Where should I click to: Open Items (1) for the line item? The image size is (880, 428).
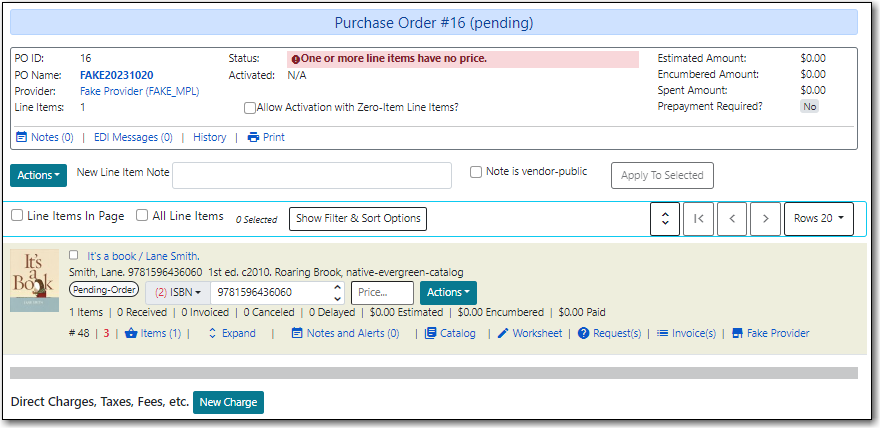(x=153, y=333)
